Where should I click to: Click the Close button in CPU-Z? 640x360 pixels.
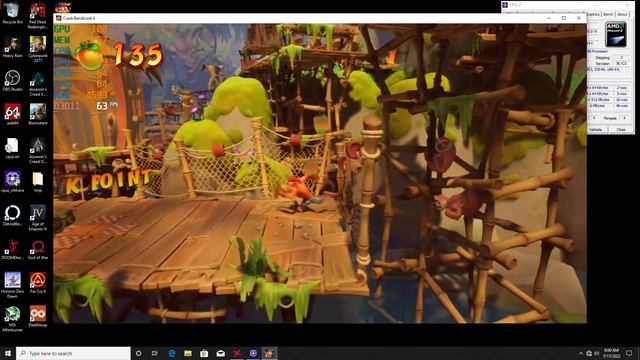pos(621,129)
